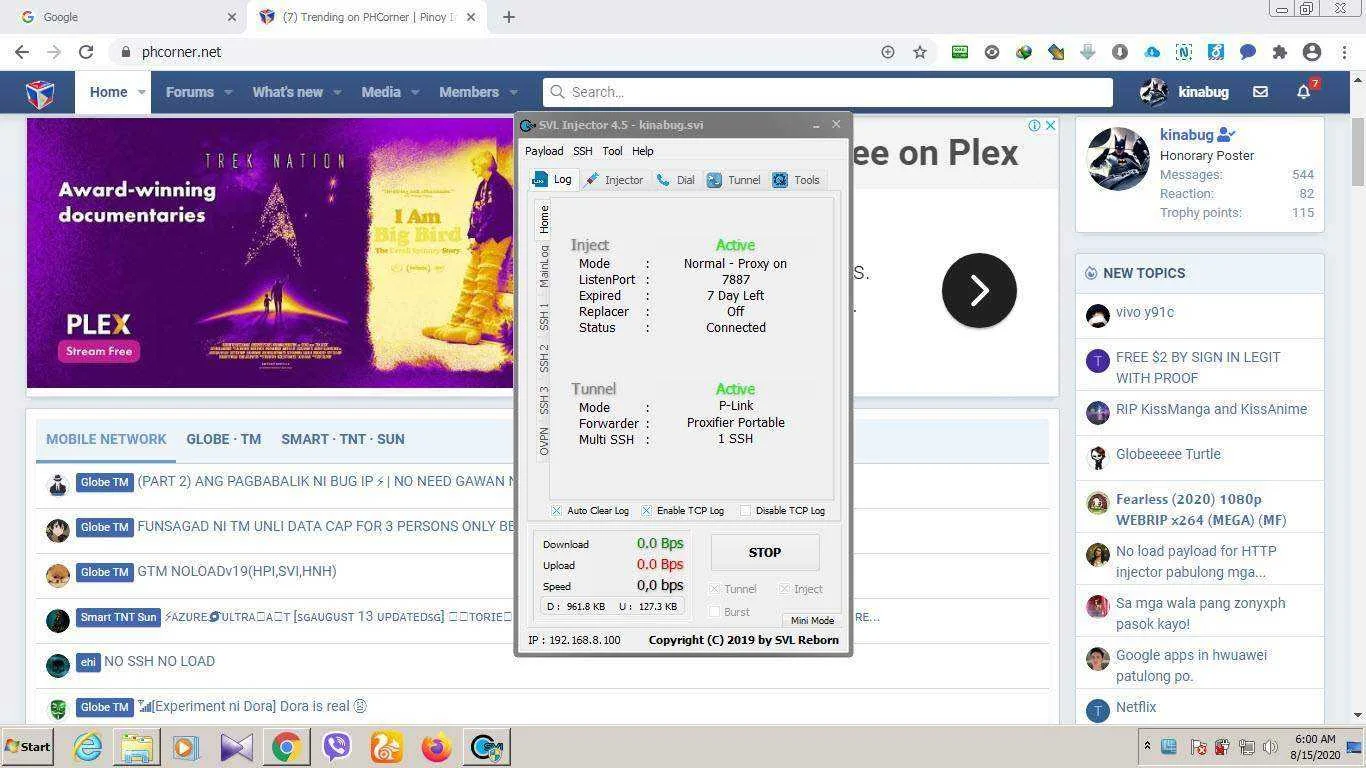Click the blue cloud download extension icon
The image size is (1366, 768).
1152,52
